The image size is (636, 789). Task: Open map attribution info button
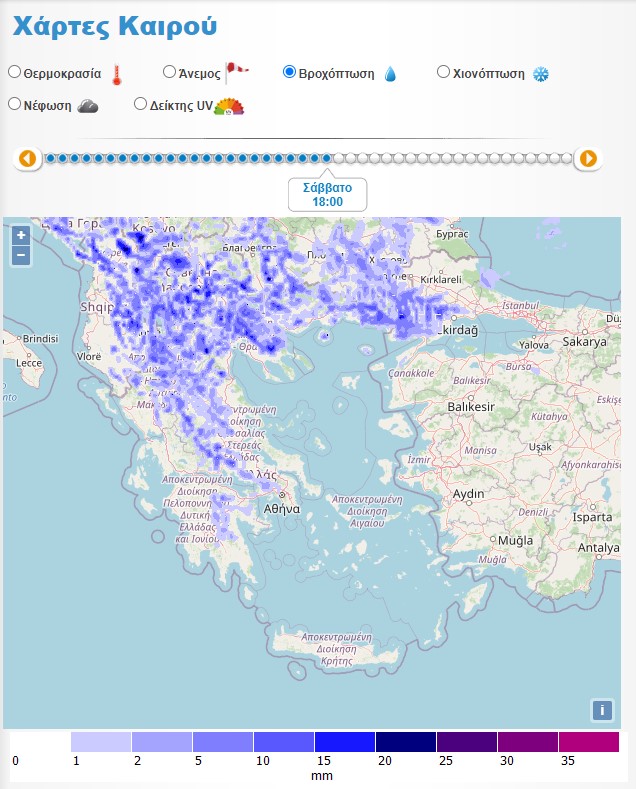[x=602, y=711]
